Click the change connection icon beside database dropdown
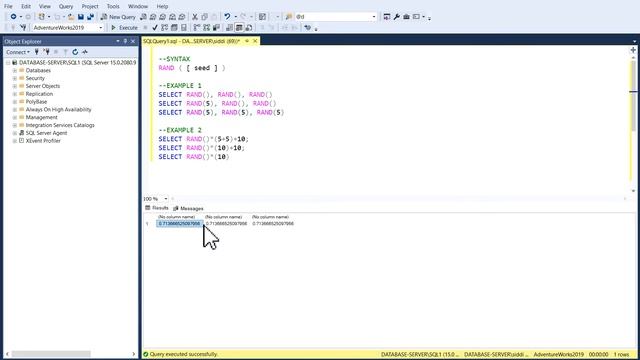 (x=23, y=28)
